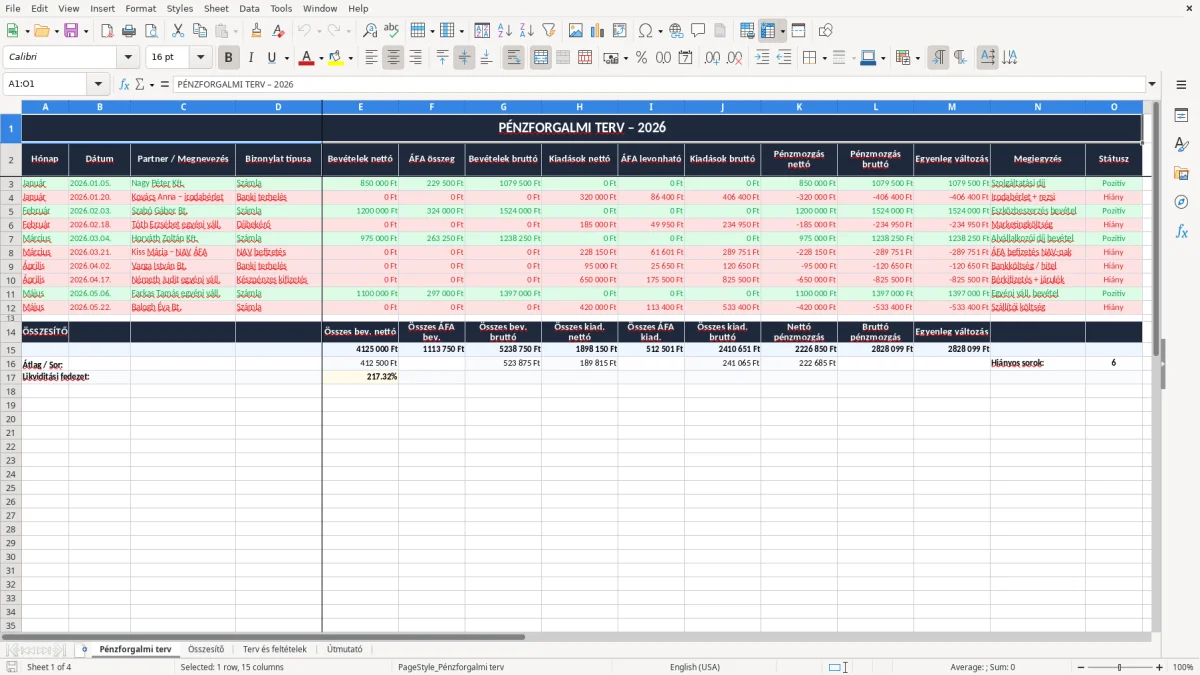Image resolution: width=1200 pixels, height=675 pixels.
Task: Expand the Borders dropdown arrow
Action: click(x=827, y=58)
